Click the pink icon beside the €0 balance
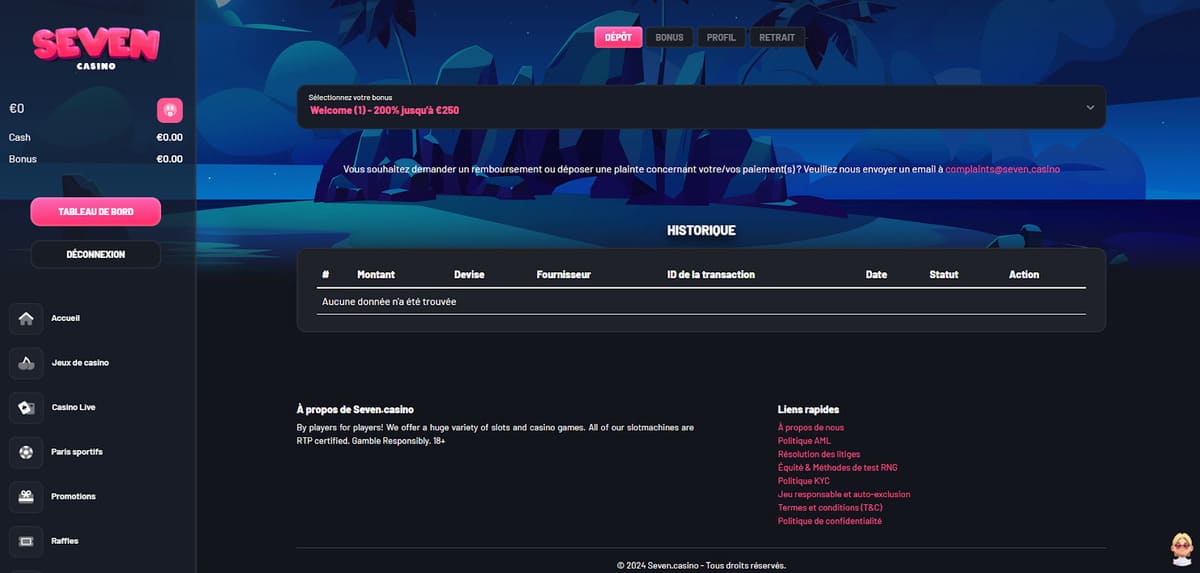 [x=170, y=109]
